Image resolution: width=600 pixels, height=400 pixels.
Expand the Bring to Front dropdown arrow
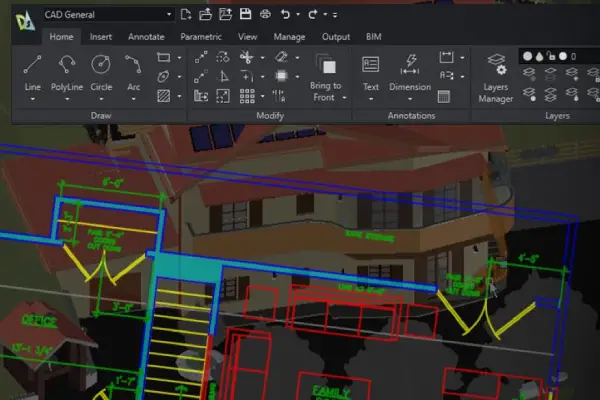[344, 98]
